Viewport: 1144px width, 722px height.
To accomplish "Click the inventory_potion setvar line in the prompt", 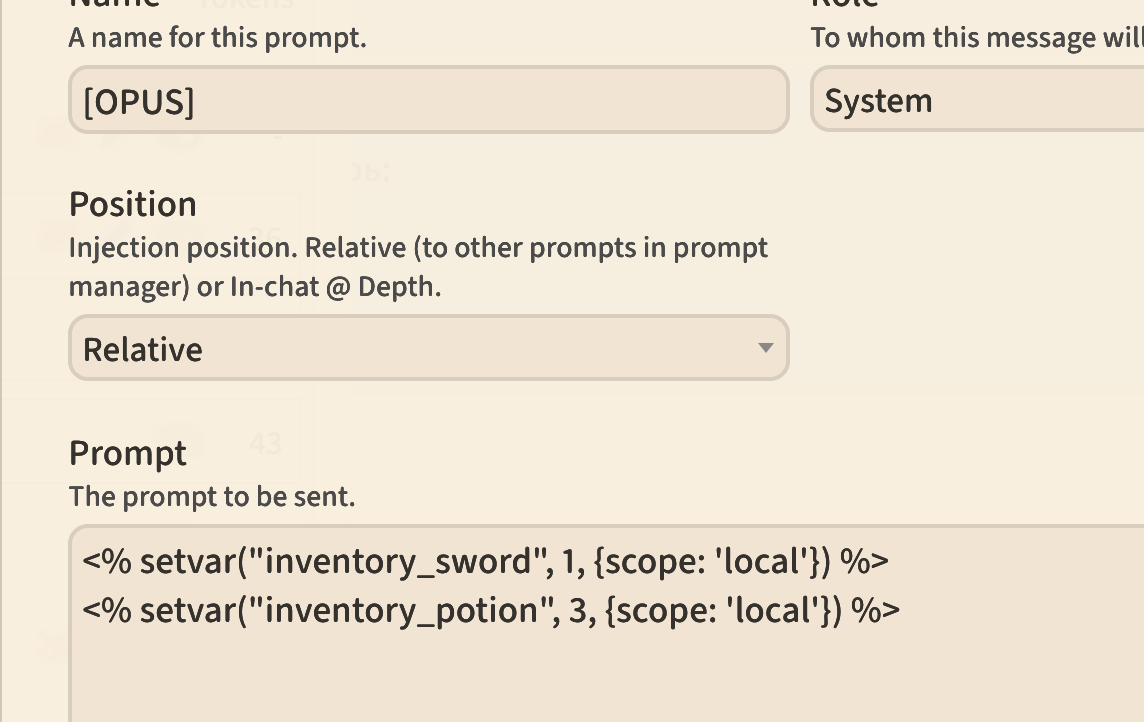I will pyautogui.click(x=490, y=609).
